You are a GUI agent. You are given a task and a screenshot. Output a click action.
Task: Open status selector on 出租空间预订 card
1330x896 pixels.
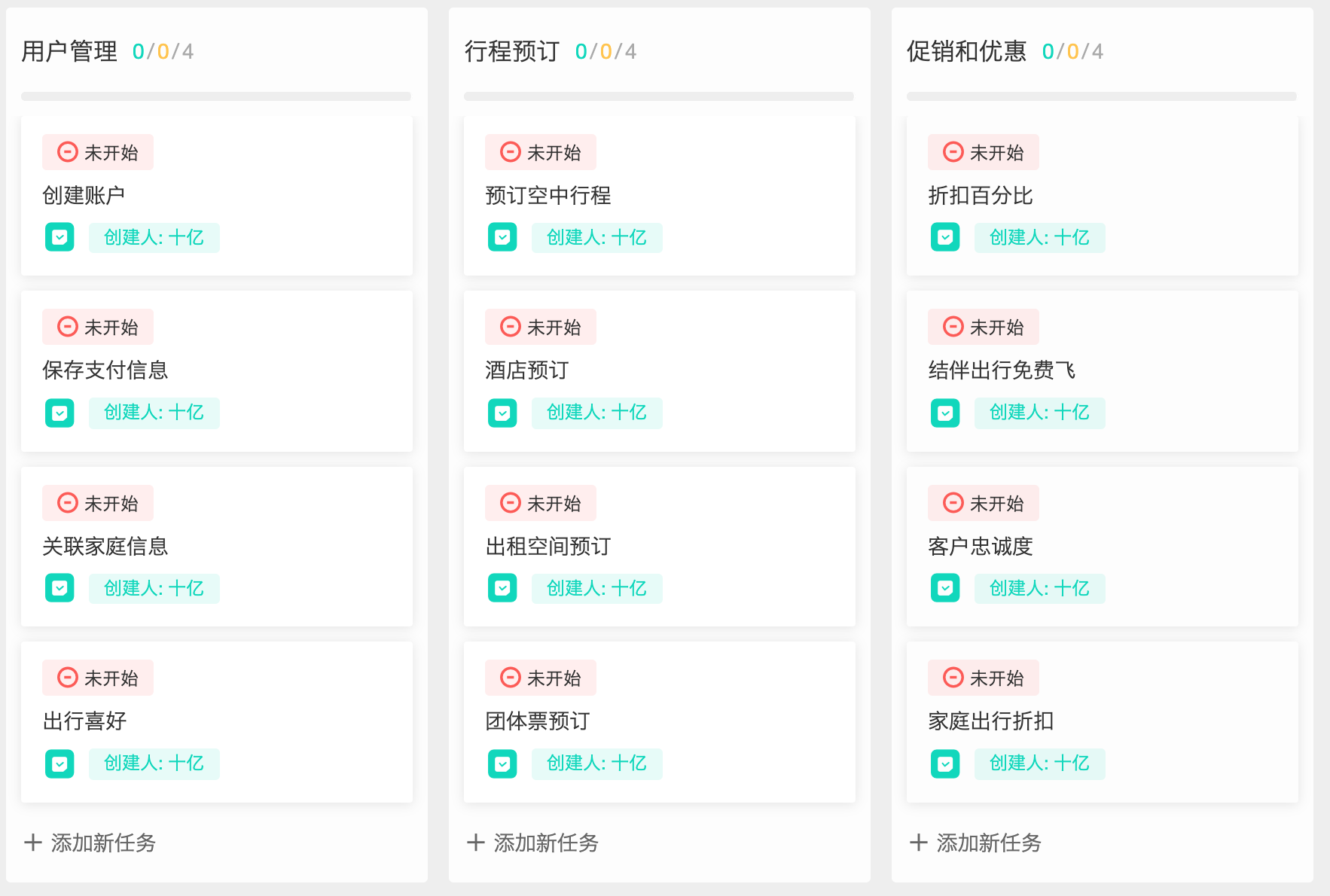540,502
